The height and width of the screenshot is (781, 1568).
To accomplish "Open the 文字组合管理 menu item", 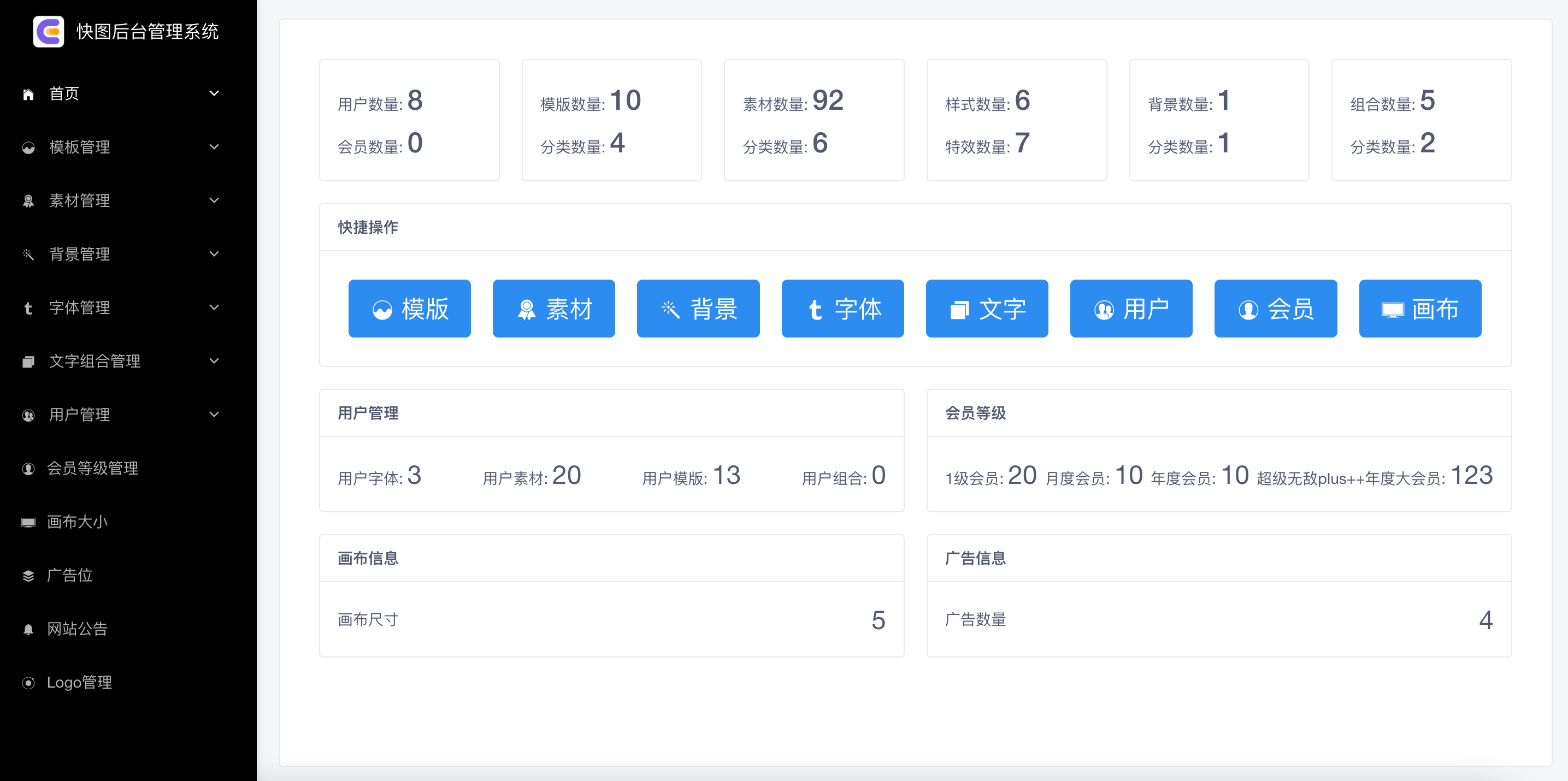I will (x=95, y=362).
